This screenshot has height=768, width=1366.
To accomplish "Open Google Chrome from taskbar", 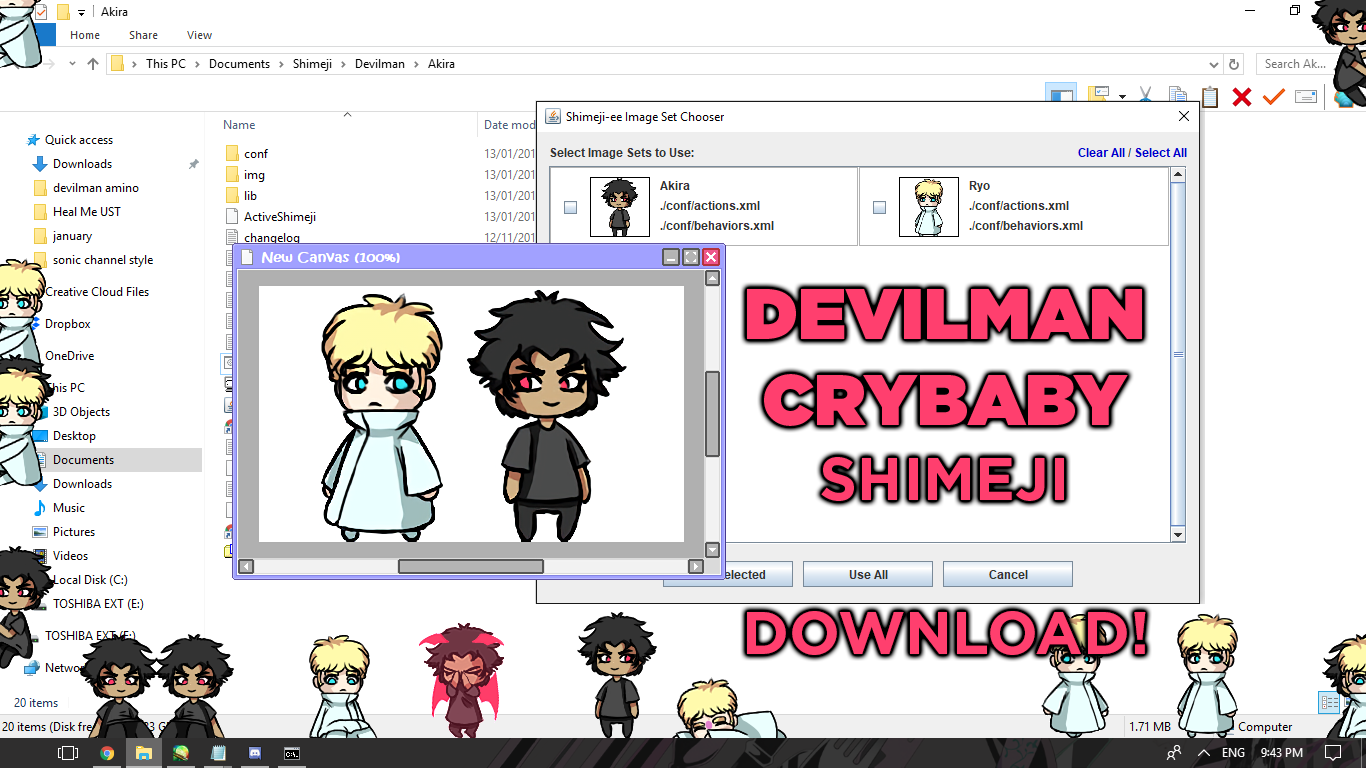I will click(x=107, y=753).
